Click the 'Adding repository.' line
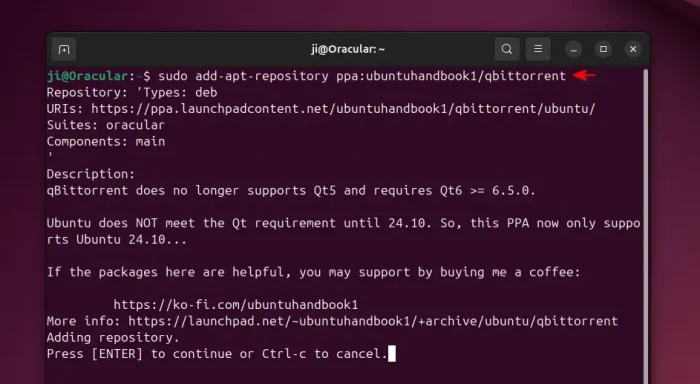This screenshot has width=700, height=384. 113,338
